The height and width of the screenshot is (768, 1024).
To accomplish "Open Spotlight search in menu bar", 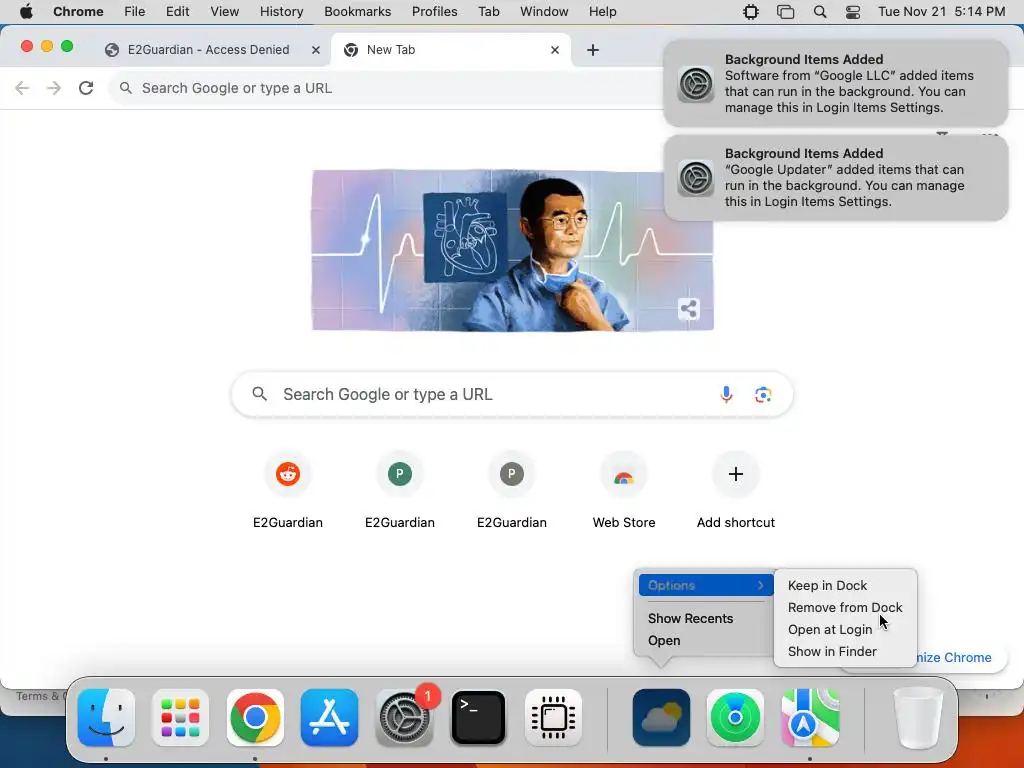I will click(820, 12).
